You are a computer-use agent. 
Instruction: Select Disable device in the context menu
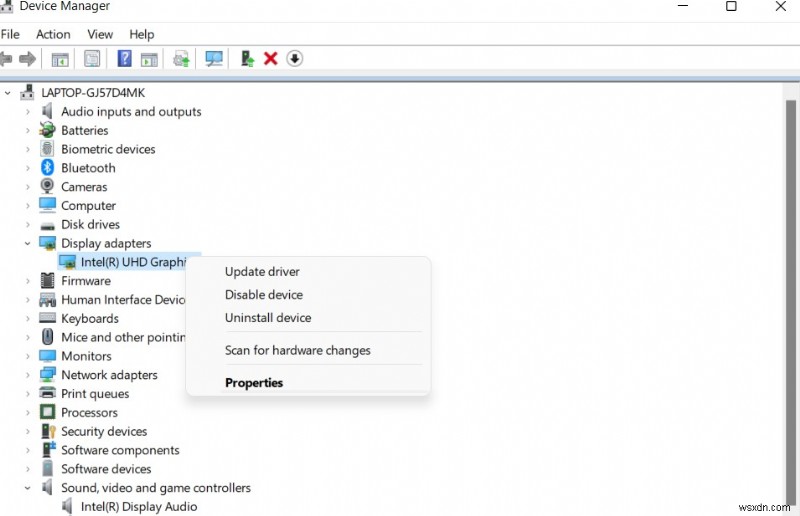coord(263,295)
